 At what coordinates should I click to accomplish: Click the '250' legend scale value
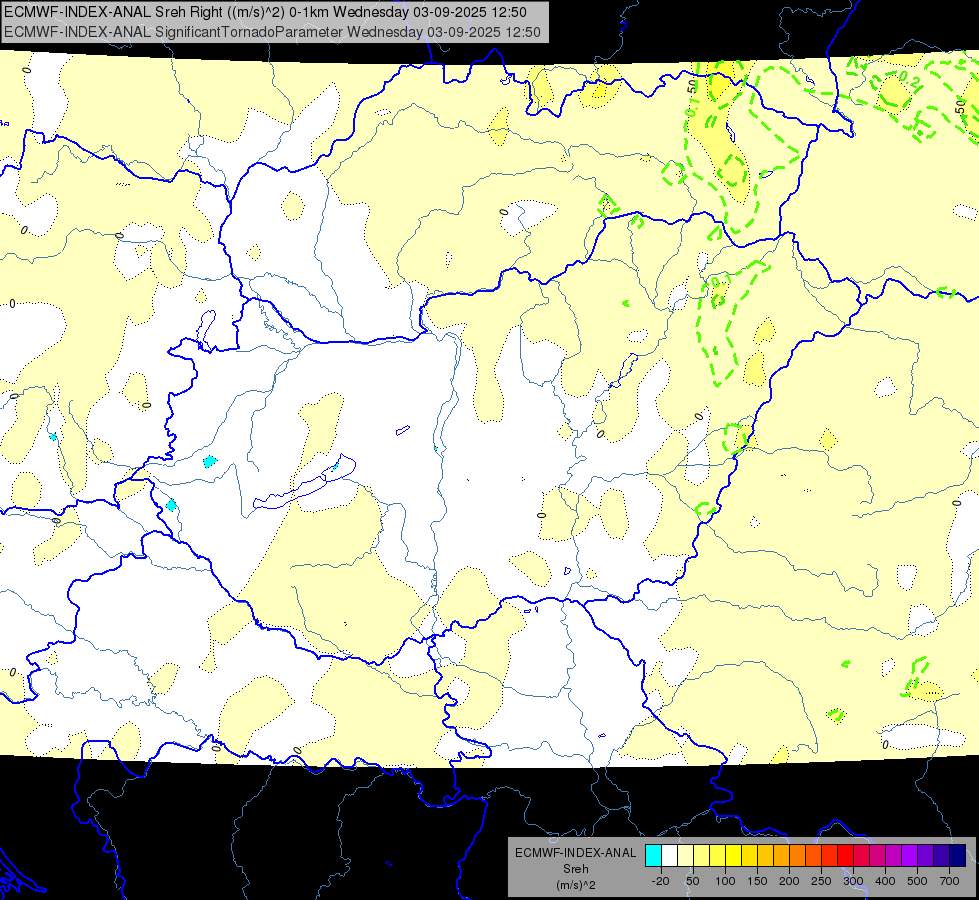click(821, 881)
